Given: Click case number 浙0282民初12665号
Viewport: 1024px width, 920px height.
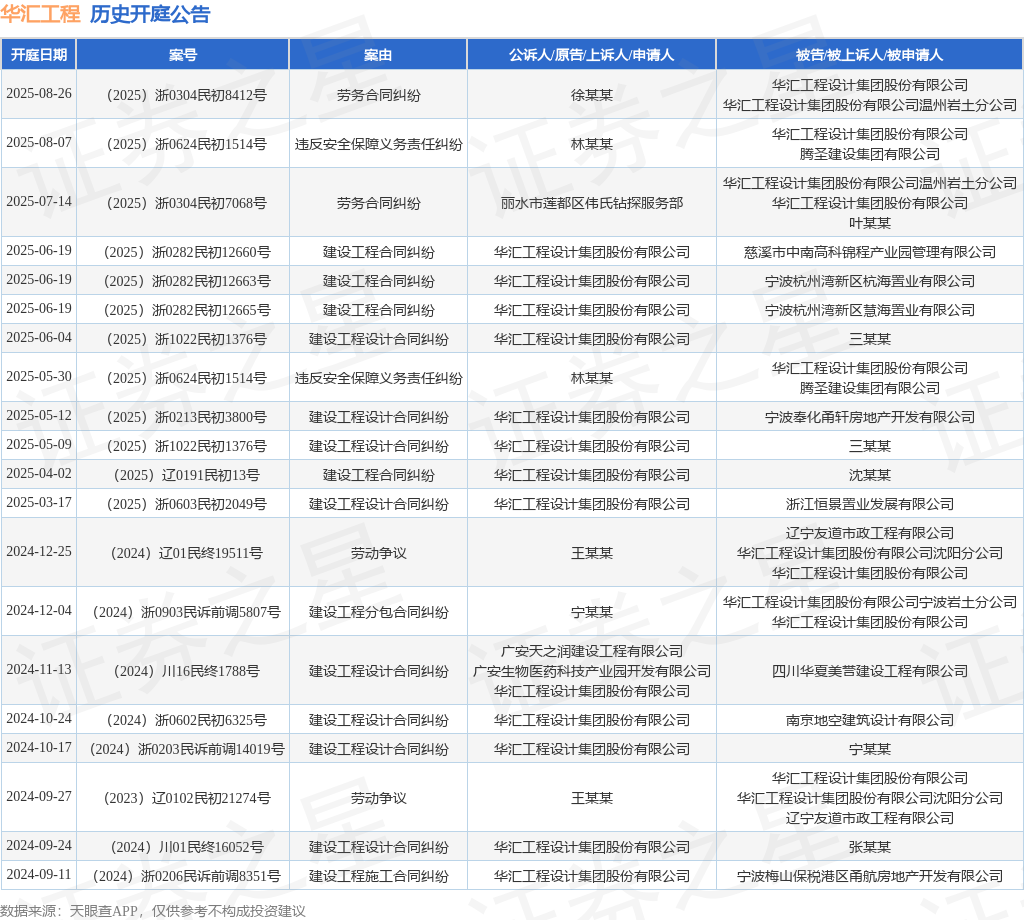Looking at the screenshot, I should 187,310.
